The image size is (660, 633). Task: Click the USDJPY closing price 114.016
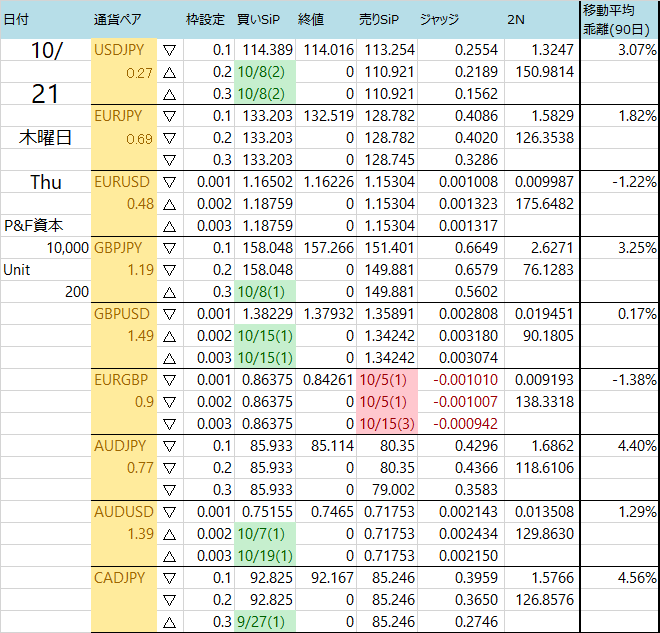pos(329,50)
